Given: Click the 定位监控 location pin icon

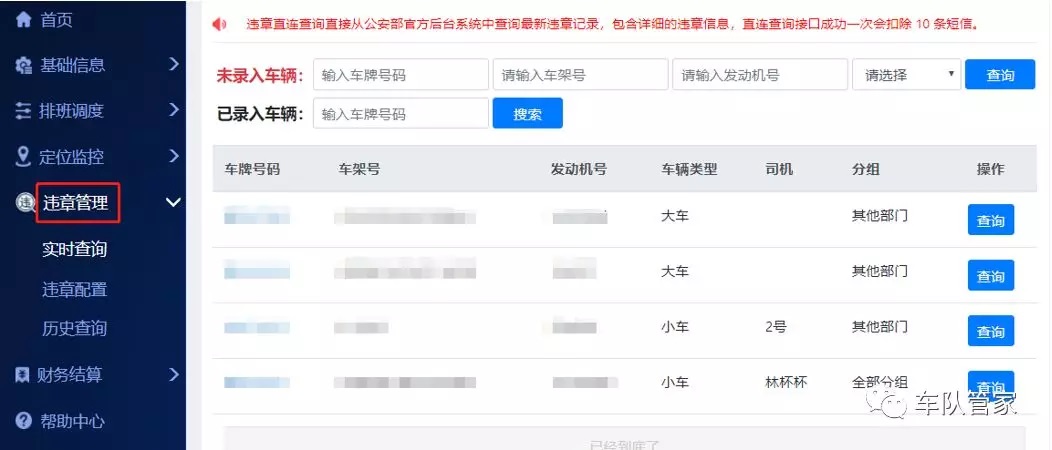Looking at the screenshot, I should 24,156.
